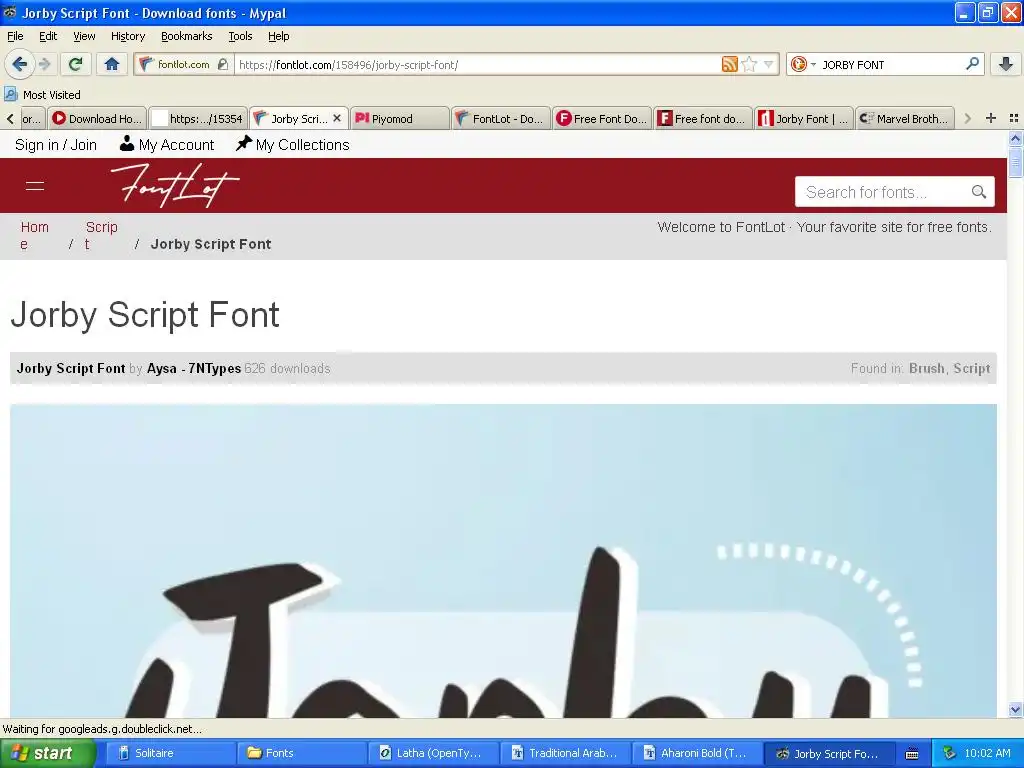Open the Script category in Found in
This screenshot has height=768, width=1024.
(x=972, y=368)
